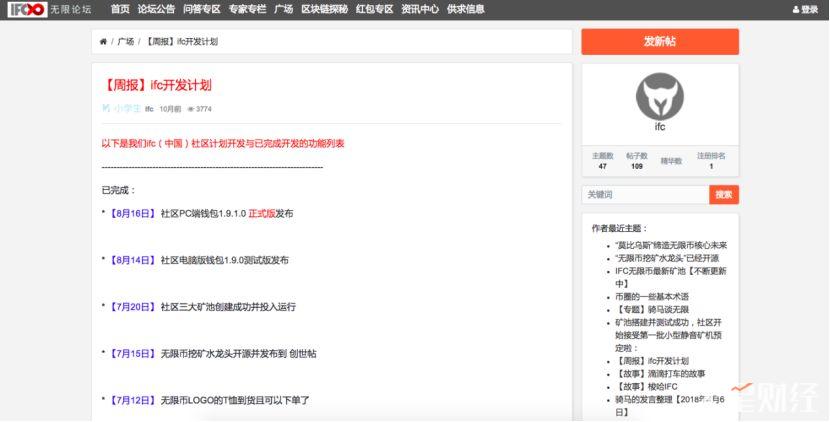Open the ifc author avatar
Image resolution: width=830 pixels, height=422 pixels.
coord(660,97)
